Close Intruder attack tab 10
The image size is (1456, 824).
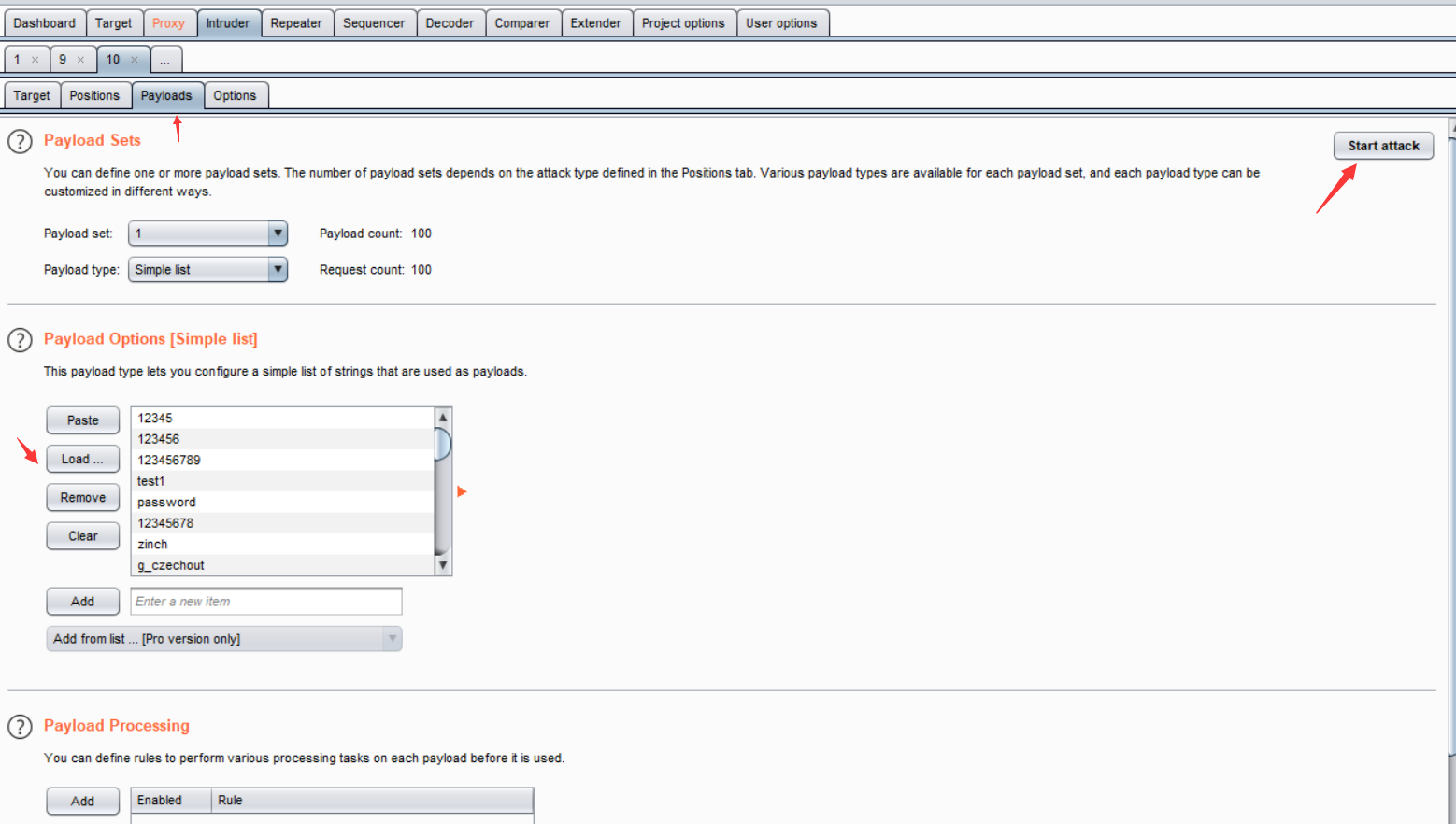coord(135,60)
